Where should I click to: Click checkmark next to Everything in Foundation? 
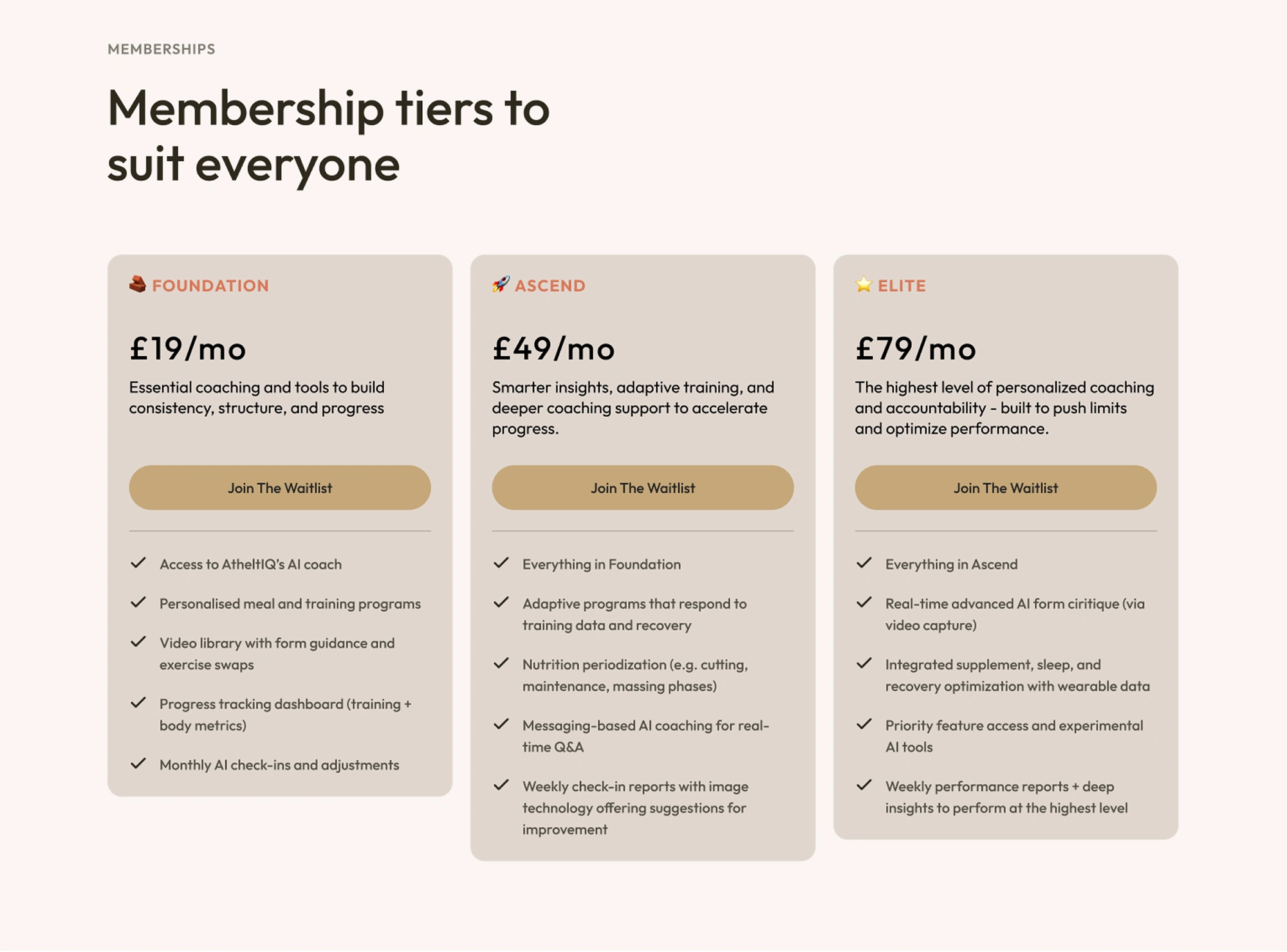[x=501, y=563]
